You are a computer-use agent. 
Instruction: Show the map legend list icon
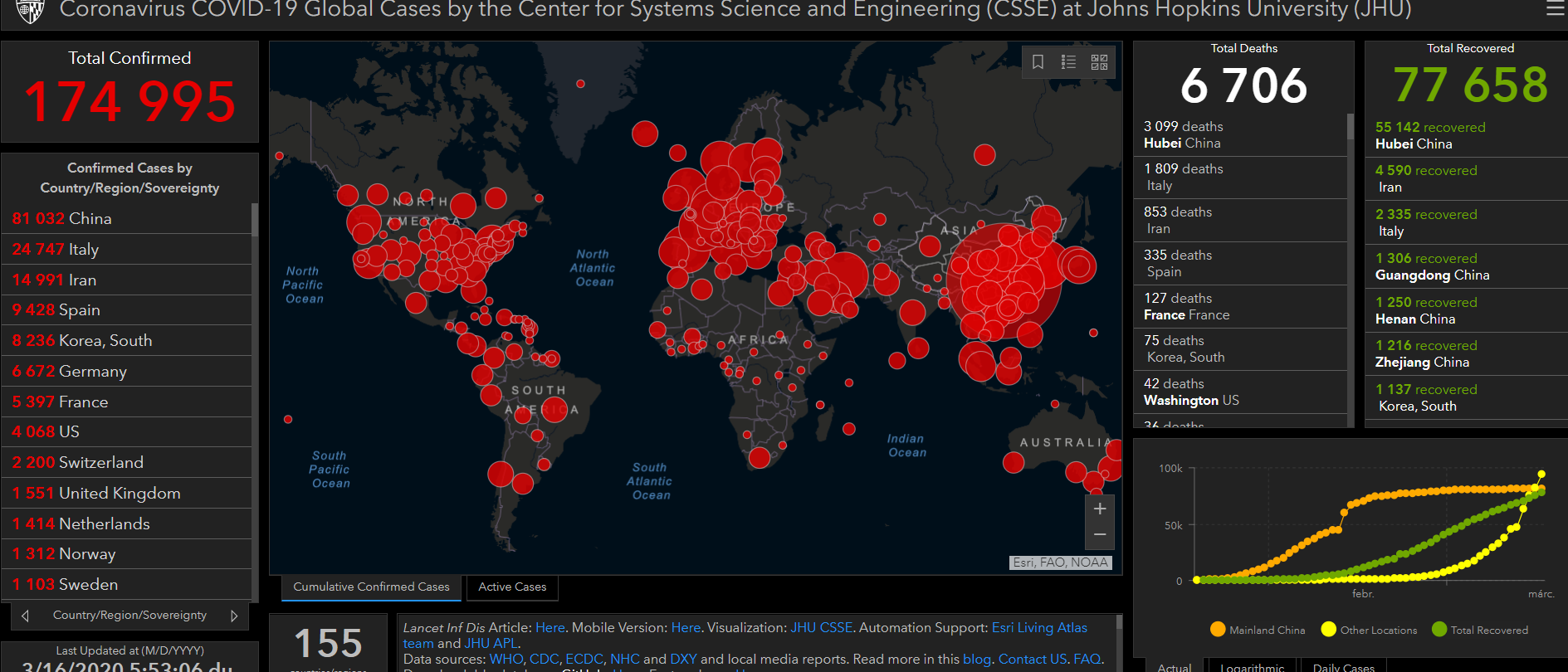[1068, 62]
